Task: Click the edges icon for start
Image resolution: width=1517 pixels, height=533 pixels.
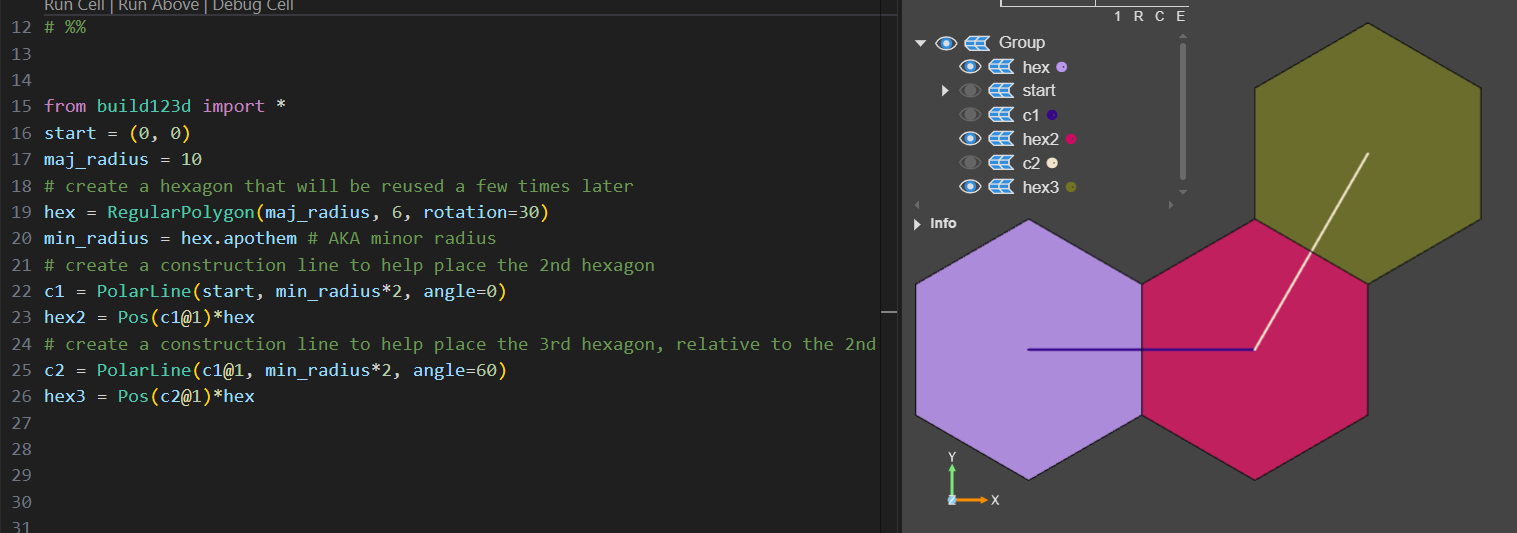Action: pos(1001,91)
